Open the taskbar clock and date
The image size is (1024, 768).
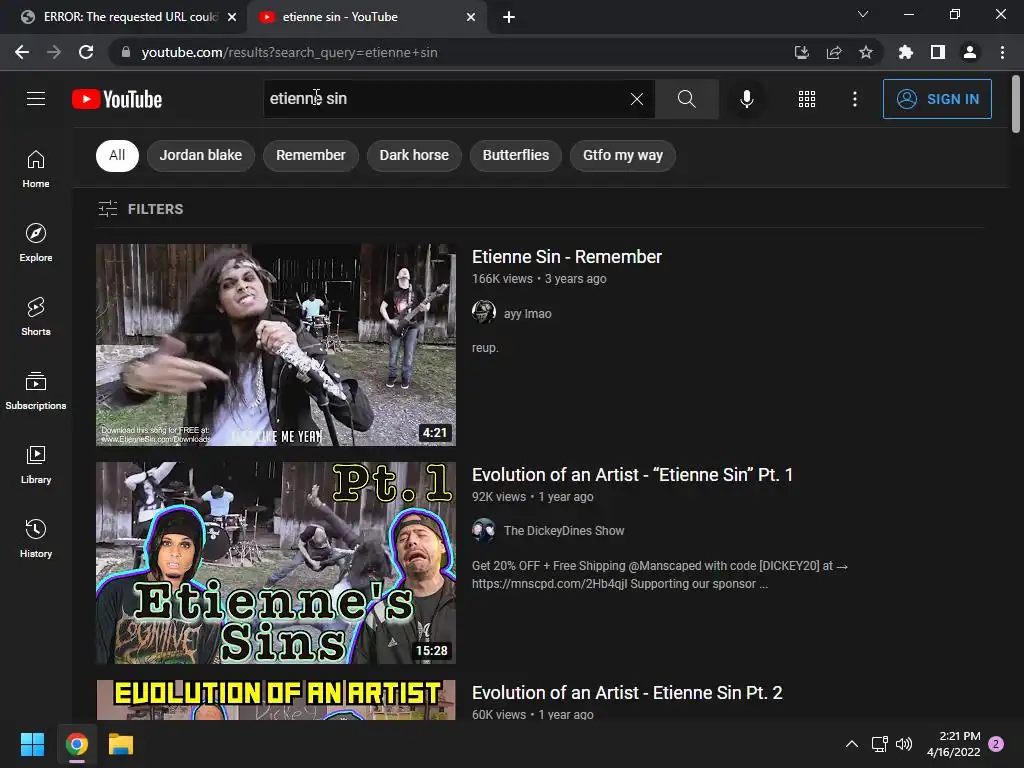[953, 744]
